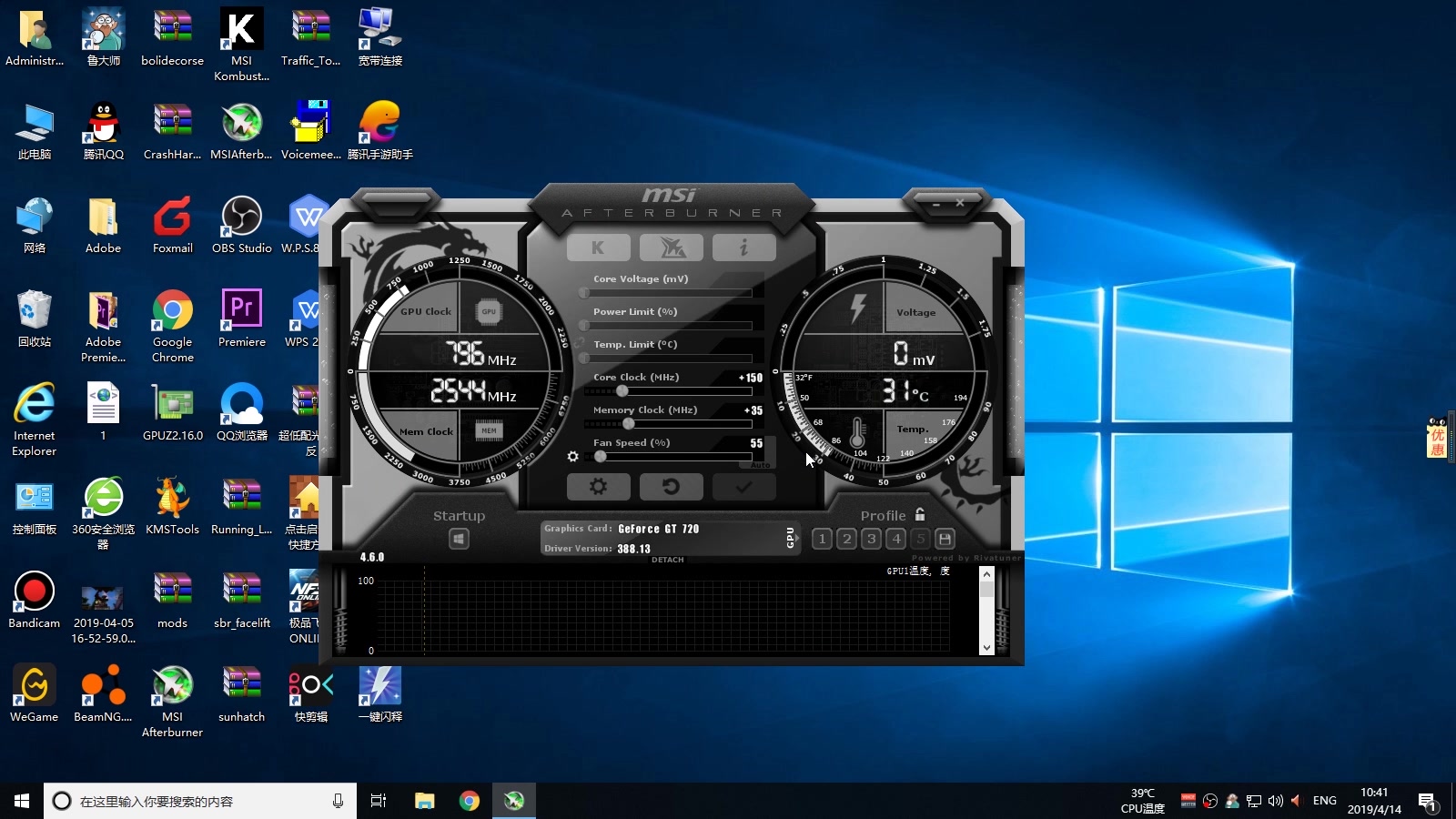Apply settings with the checkmark button
The width and height of the screenshot is (1456, 819).
[743, 487]
